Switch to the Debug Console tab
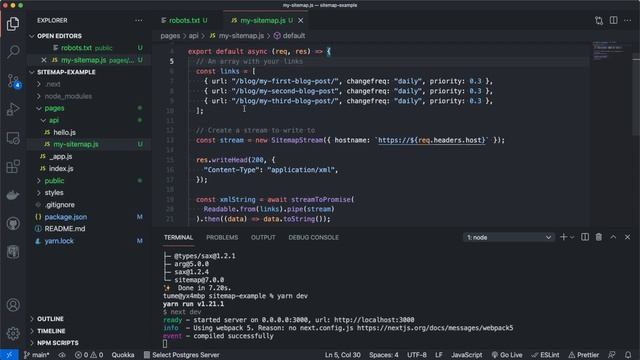640x360 pixels. 313,237
